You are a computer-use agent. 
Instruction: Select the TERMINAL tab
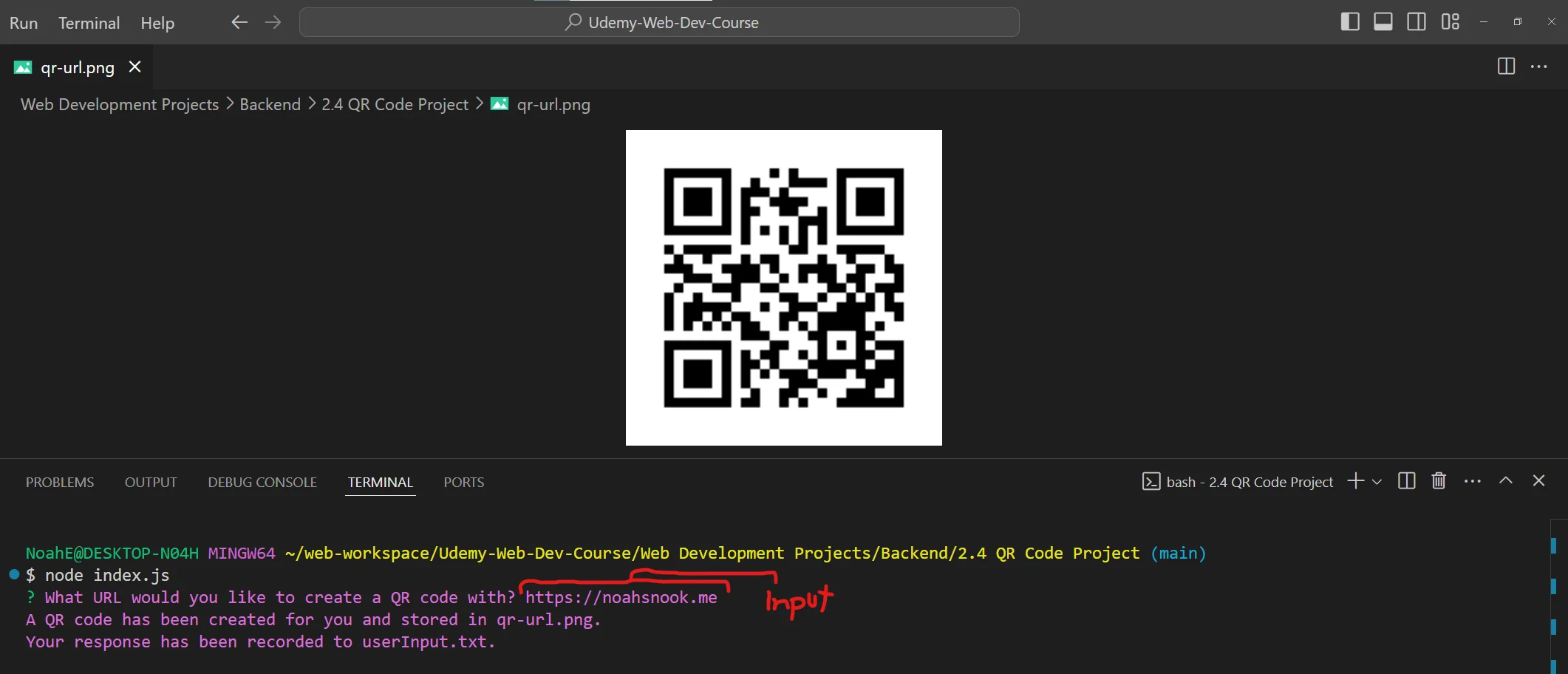point(380,482)
